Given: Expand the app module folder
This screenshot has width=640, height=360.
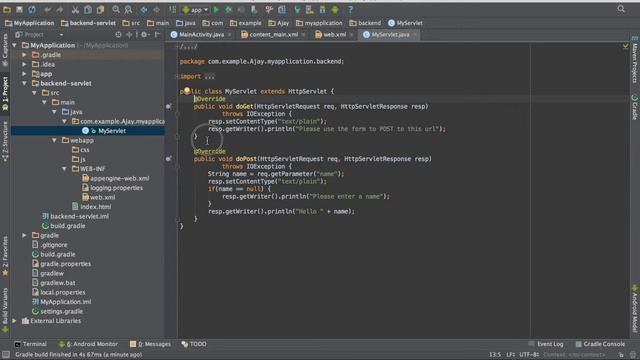Looking at the screenshot, I should tap(24, 74).
